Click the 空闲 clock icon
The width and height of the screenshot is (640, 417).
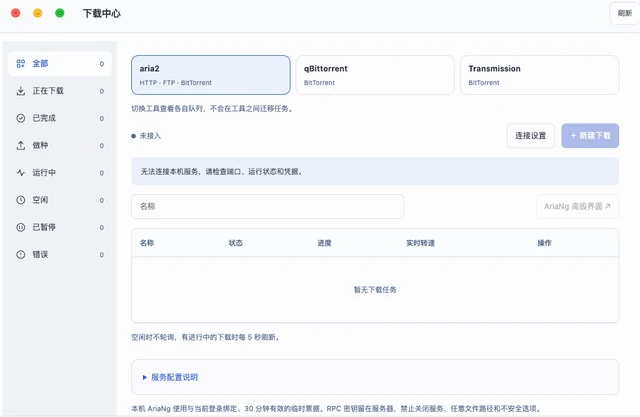click(20, 200)
